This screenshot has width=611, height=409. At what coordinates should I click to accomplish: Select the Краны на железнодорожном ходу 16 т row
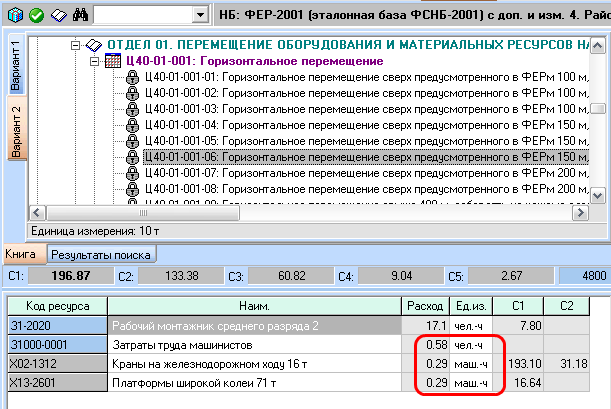click(254, 364)
